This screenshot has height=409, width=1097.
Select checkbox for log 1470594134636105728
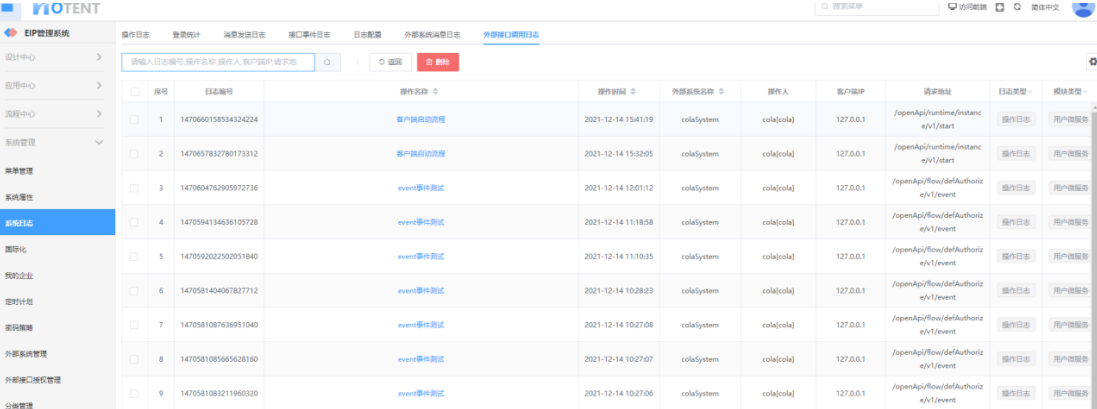(134, 222)
